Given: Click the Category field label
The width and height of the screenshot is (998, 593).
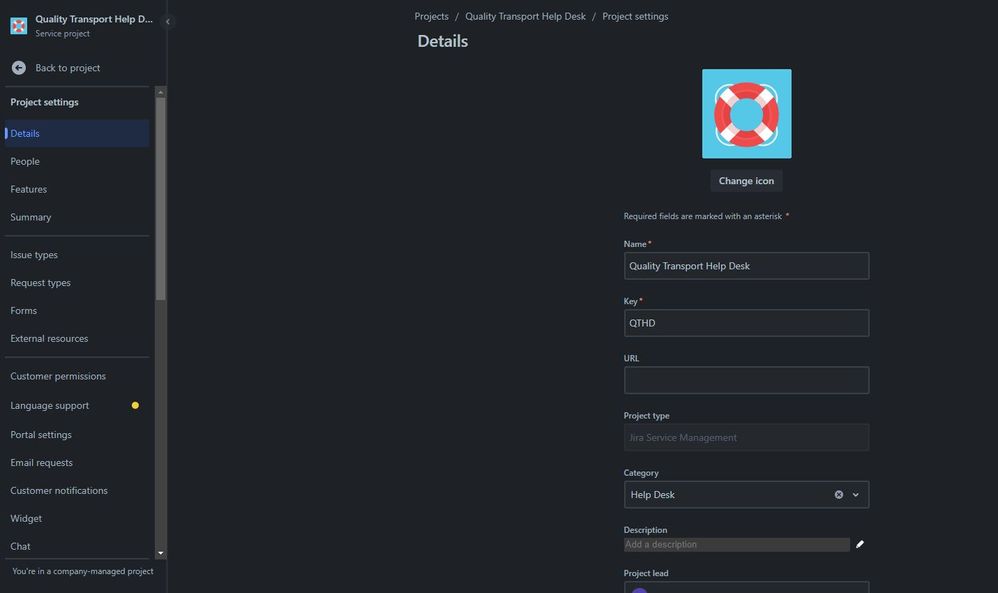Looking at the screenshot, I should click(x=641, y=473).
